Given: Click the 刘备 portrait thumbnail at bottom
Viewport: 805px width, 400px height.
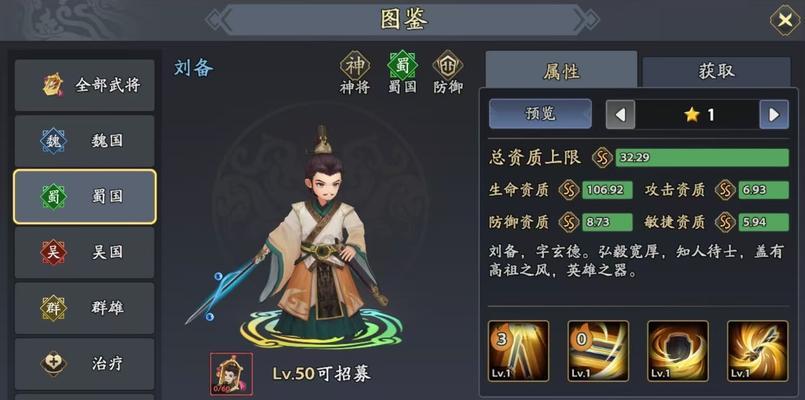Looking at the screenshot, I should pos(232,374).
